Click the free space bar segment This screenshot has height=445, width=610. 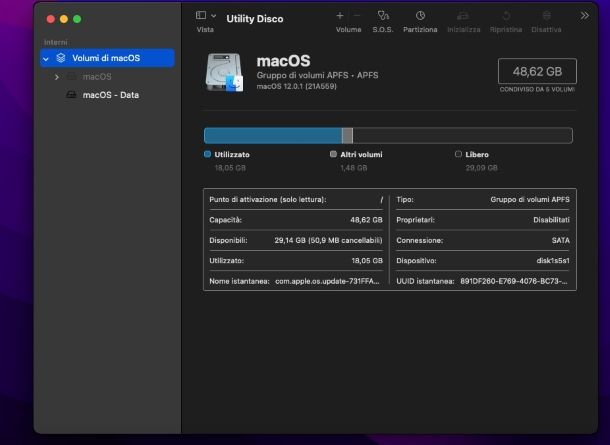(x=463, y=136)
